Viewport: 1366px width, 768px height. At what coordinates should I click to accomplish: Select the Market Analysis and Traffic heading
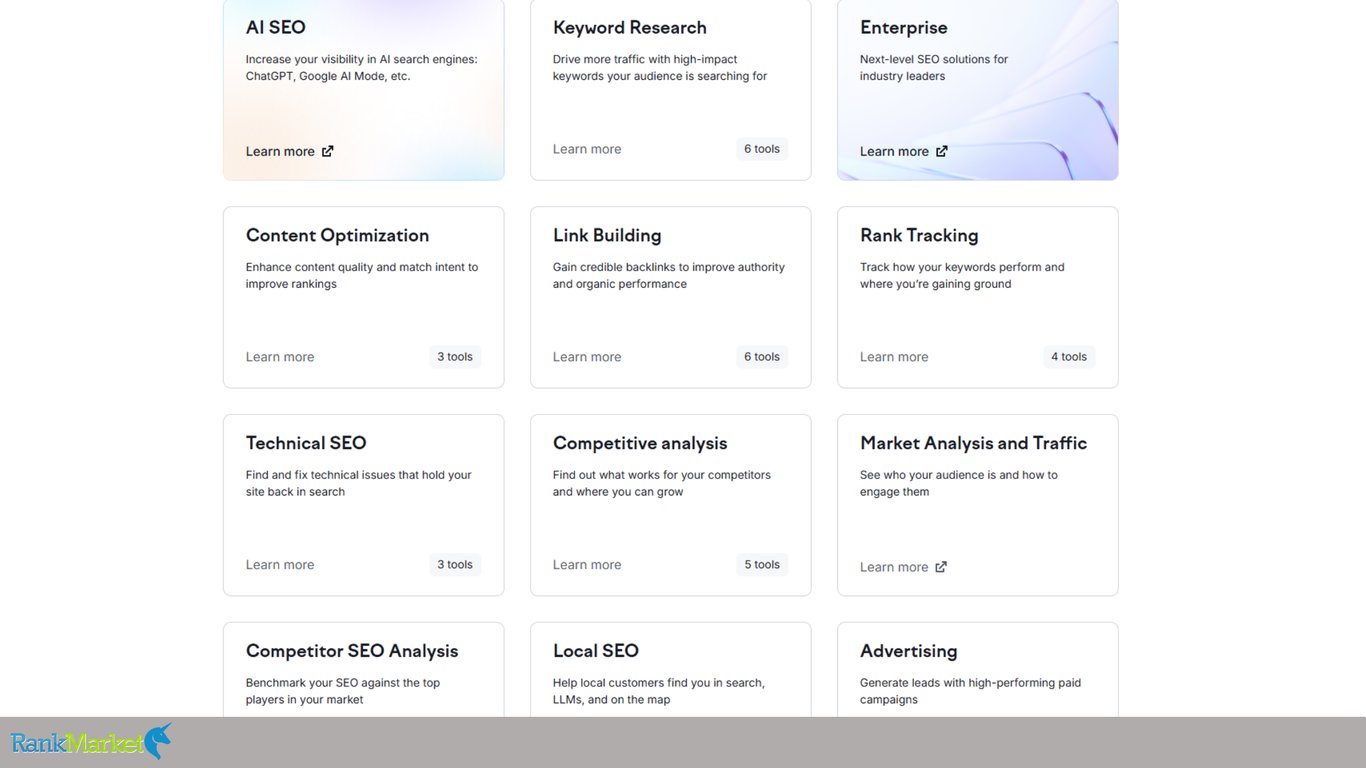click(973, 443)
